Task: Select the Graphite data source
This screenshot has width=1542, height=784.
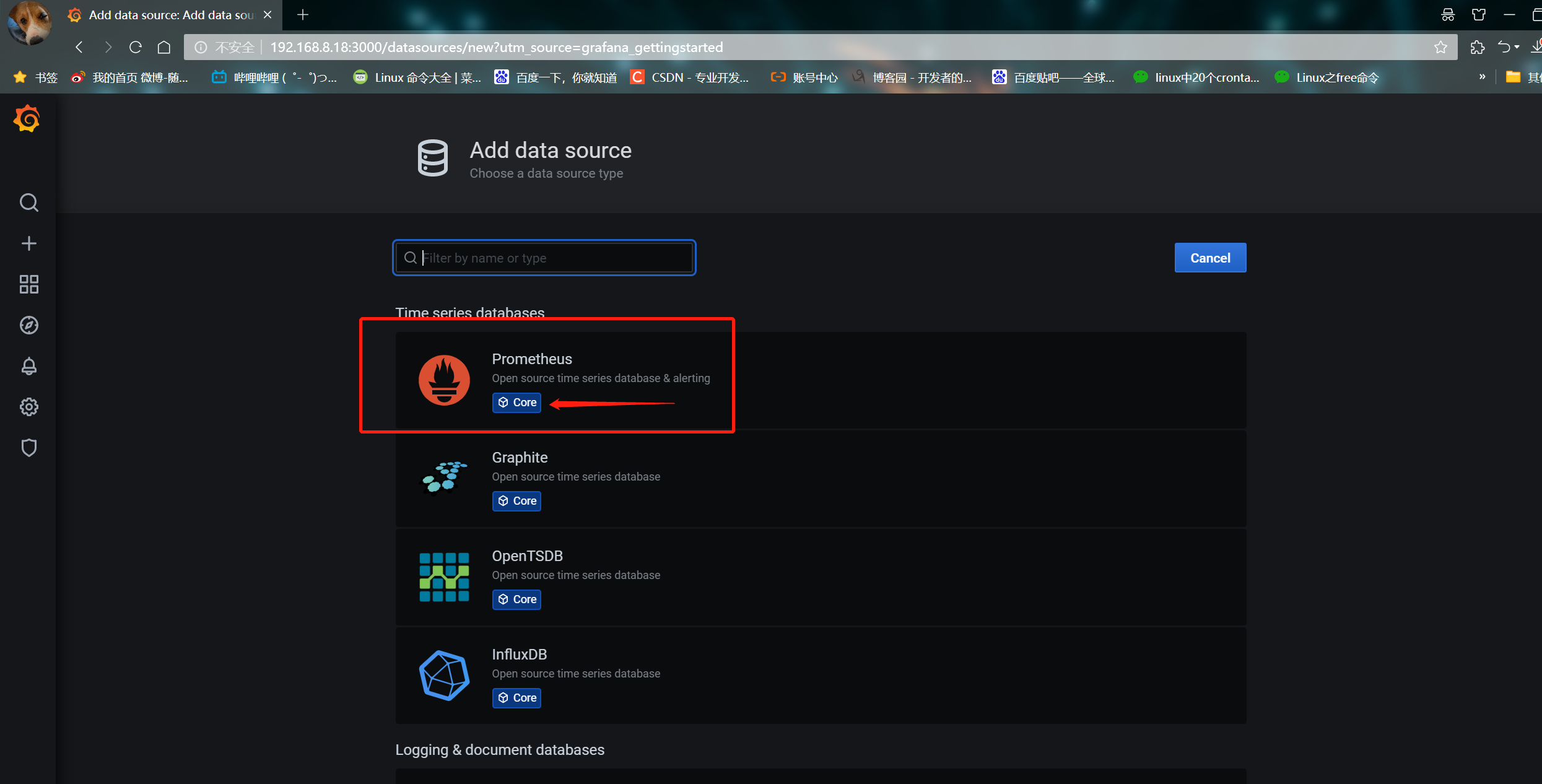Action: coord(821,478)
